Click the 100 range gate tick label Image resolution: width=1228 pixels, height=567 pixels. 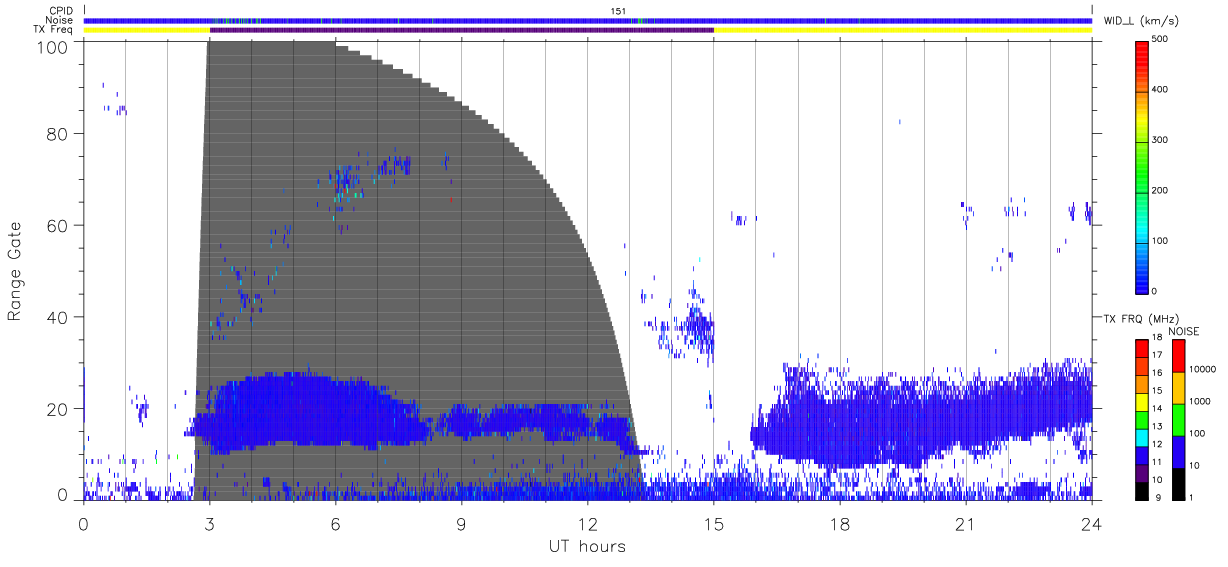tap(51, 47)
